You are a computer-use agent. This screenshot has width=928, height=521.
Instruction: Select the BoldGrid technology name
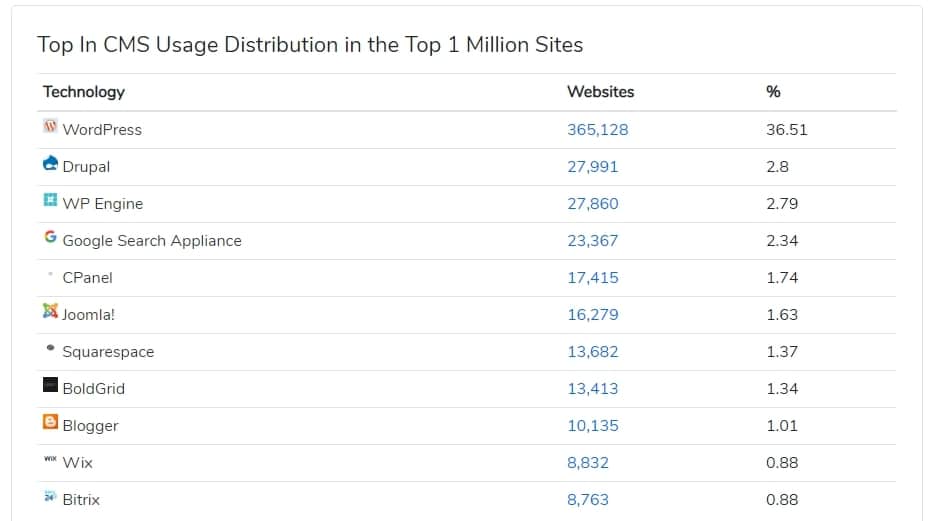pyautogui.click(x=94, y=389)
